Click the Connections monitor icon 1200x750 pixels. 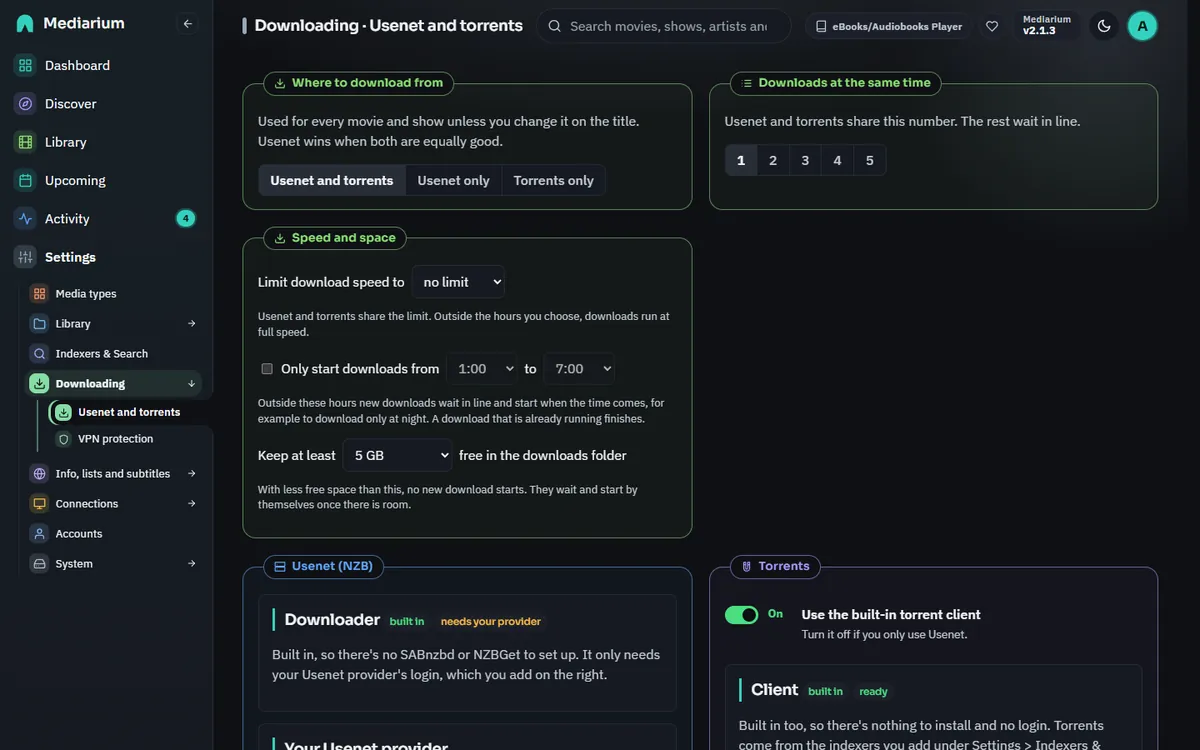point(39,504)
